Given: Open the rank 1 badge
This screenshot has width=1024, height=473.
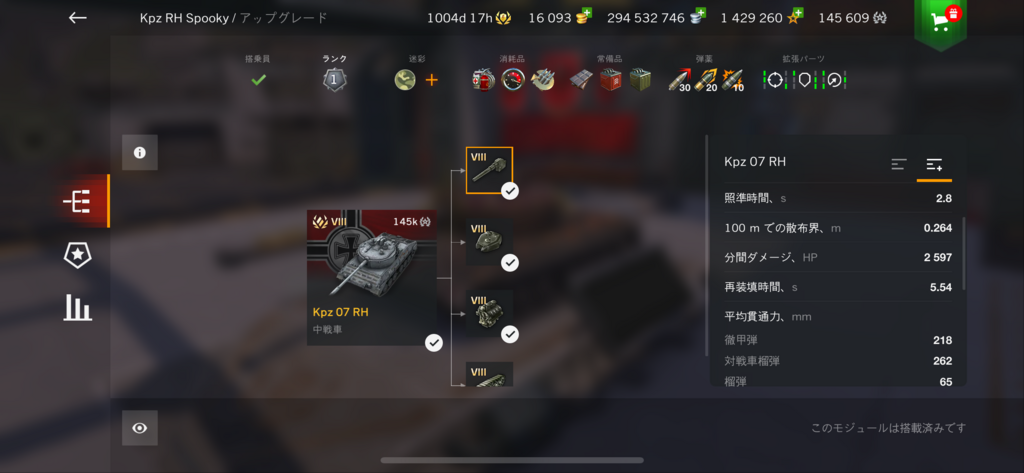Looking at the screenshot, I should [334, 80].
